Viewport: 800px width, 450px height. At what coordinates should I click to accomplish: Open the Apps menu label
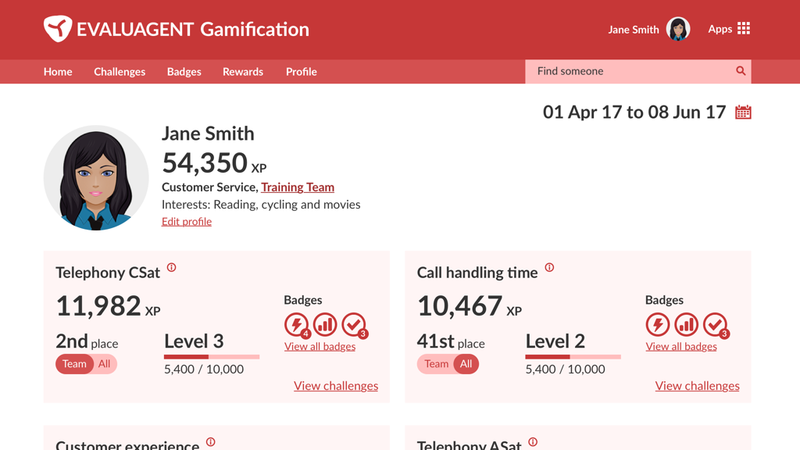(720, 29)
